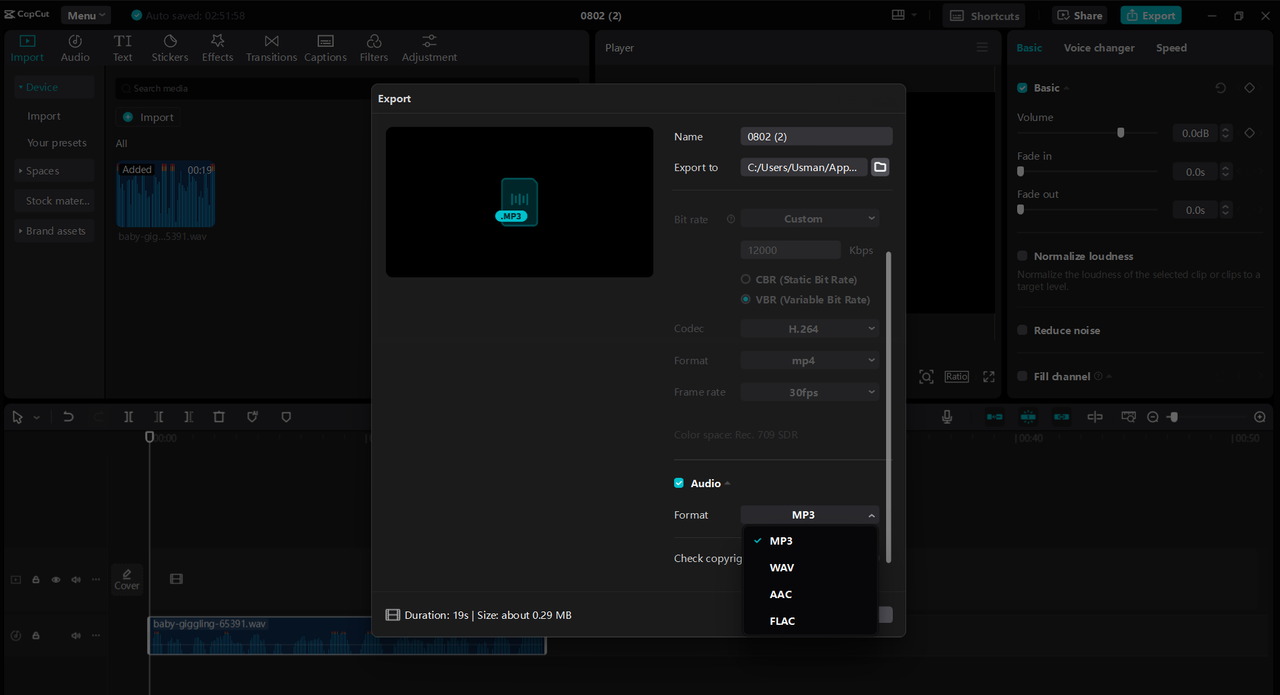This screenshot has height=695, width=1280.
Task: Click the Export button in title bar
Action: click(1151, 15)
